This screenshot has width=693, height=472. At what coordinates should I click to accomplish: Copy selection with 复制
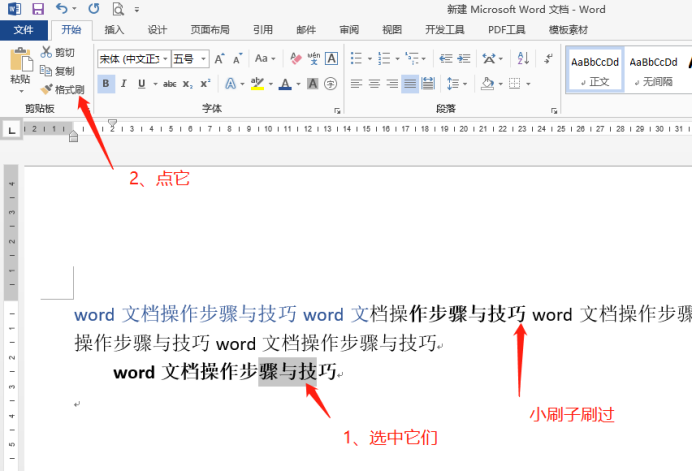pos(57,71)
